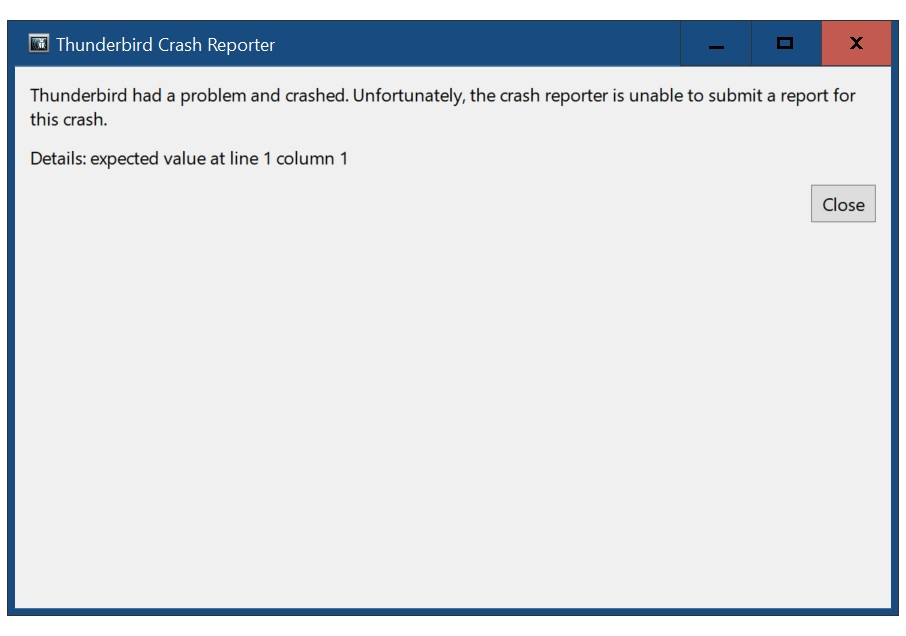Click the word "Unfortunately" in the message
The height and width of the screenshot is (636, 906).
(409, 95)
